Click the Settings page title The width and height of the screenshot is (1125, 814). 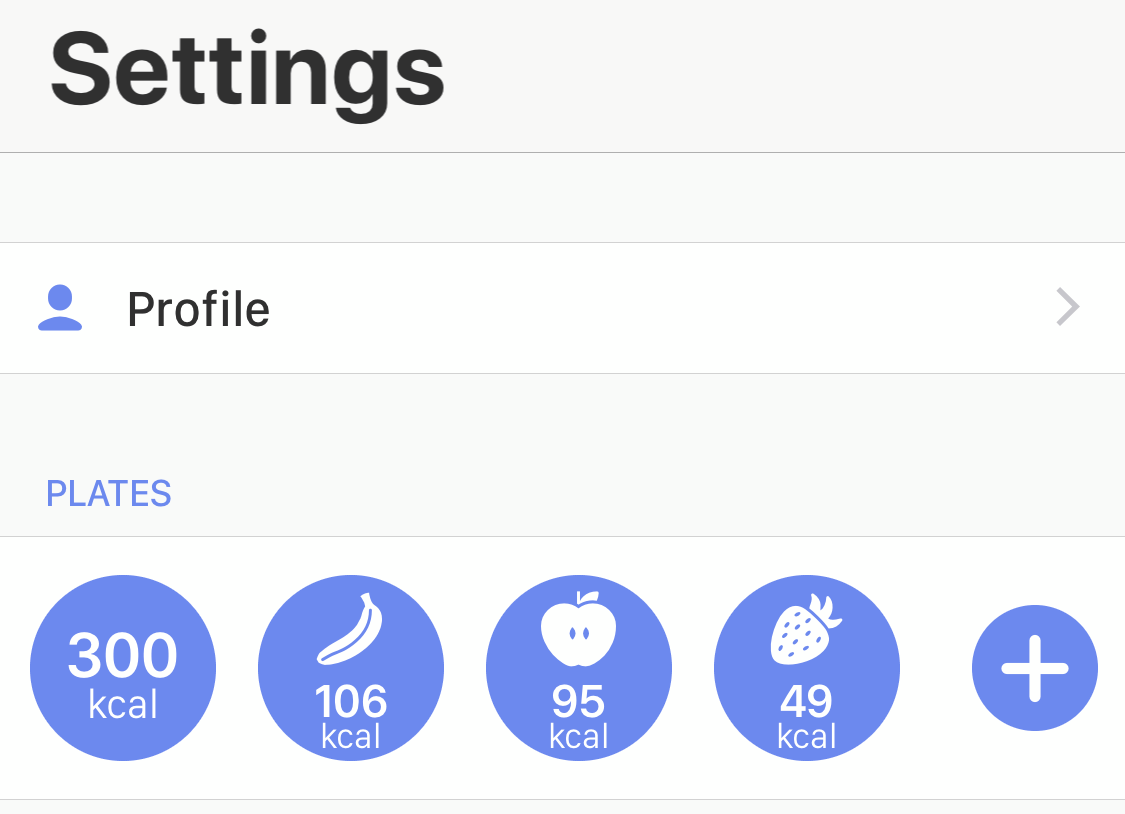pos(247,73)
